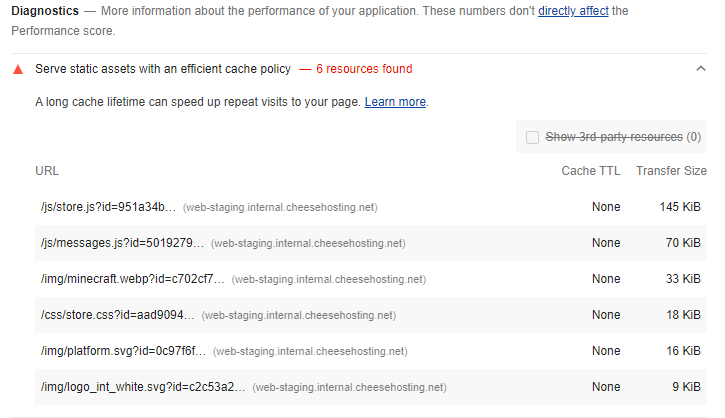This screenshot has height=418, width=725.
Task: Collapse the cache policy audit chevron
Action: pyautogui.click(x=700, y=69)
